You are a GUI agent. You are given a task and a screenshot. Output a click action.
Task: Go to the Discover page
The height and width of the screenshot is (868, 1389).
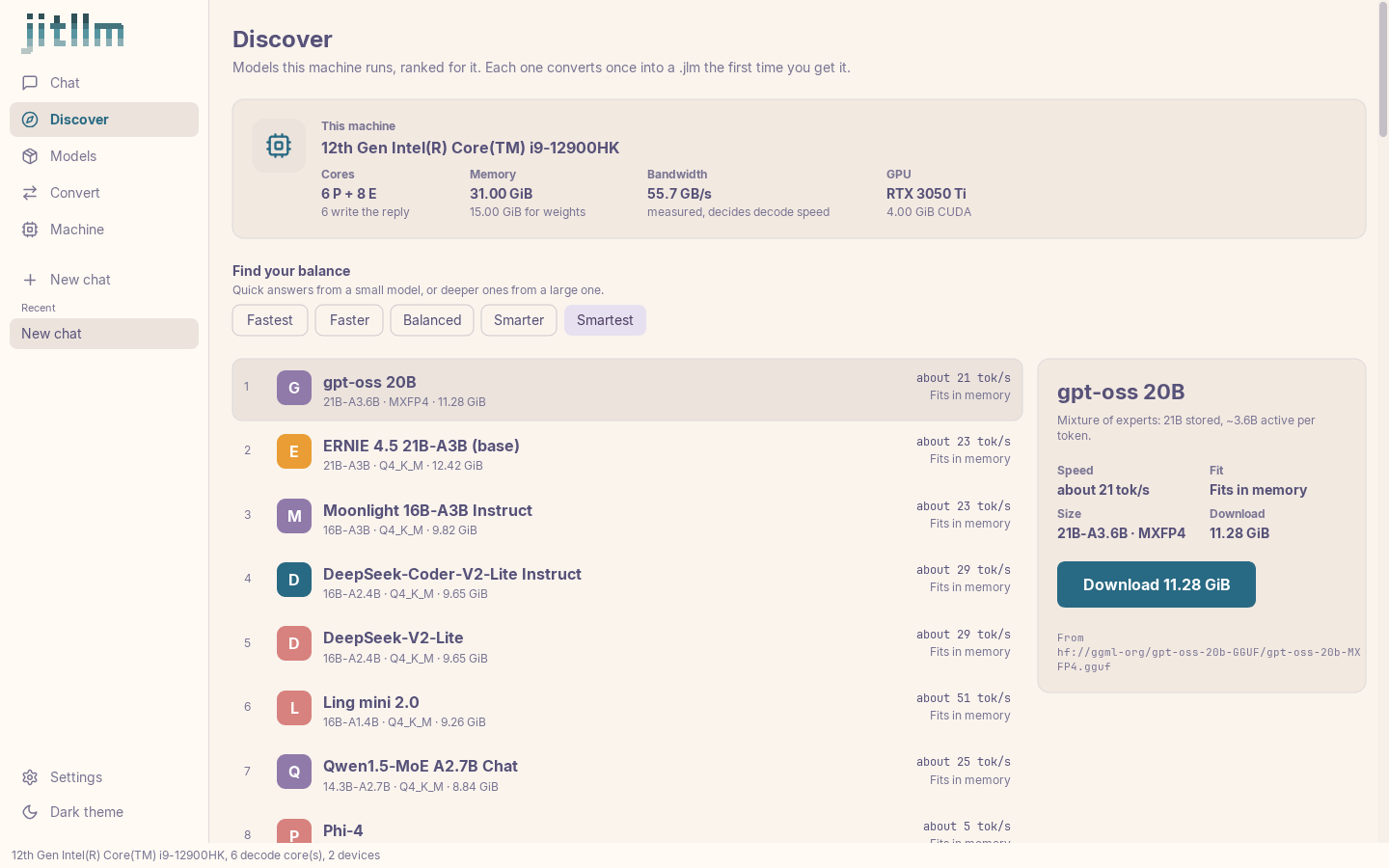[104, 120]
